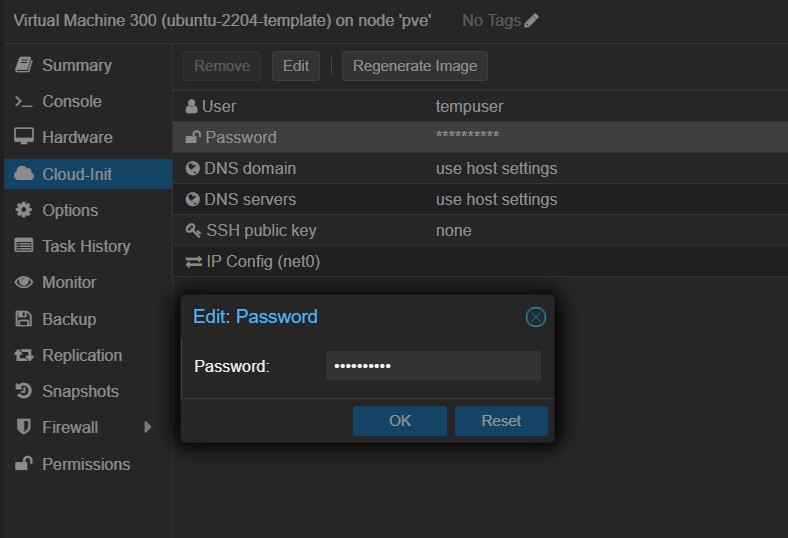Expand the Firewall submenu arrow

(148, 427)
